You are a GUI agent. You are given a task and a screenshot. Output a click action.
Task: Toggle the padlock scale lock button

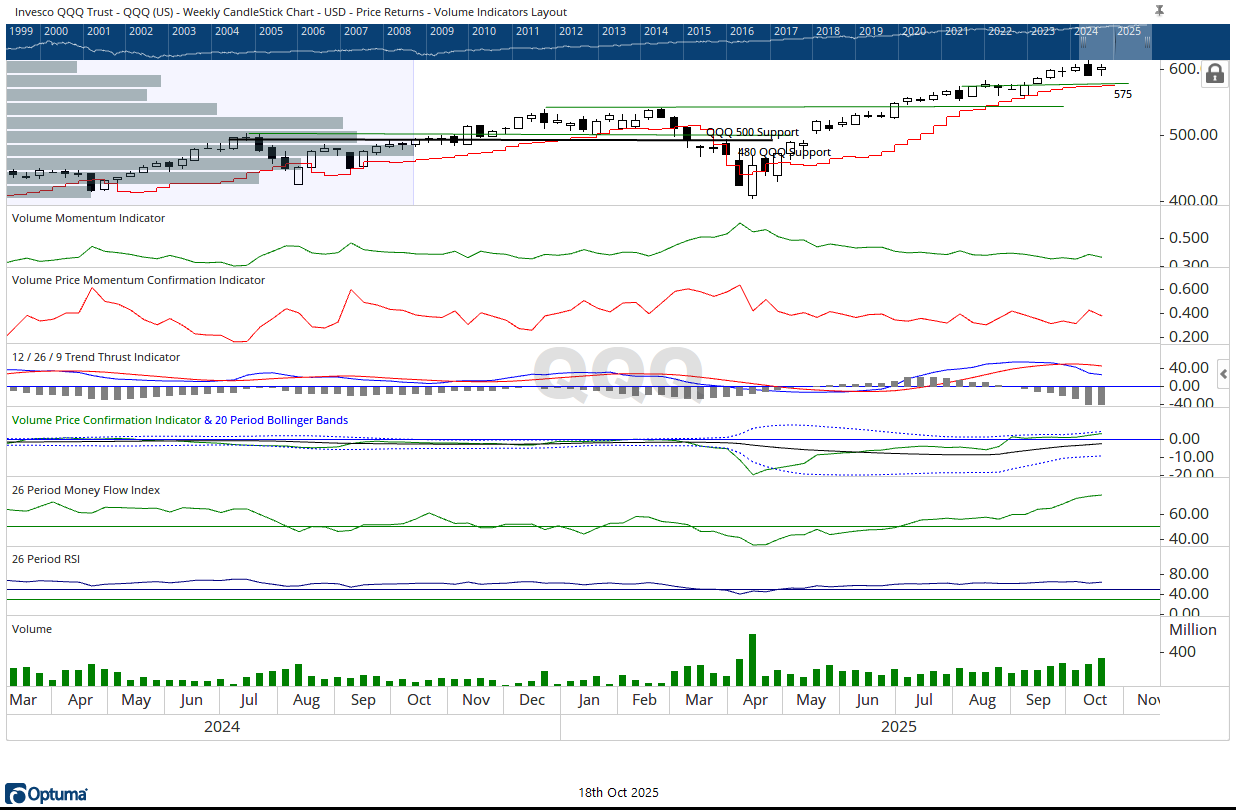click(1214, 74)
